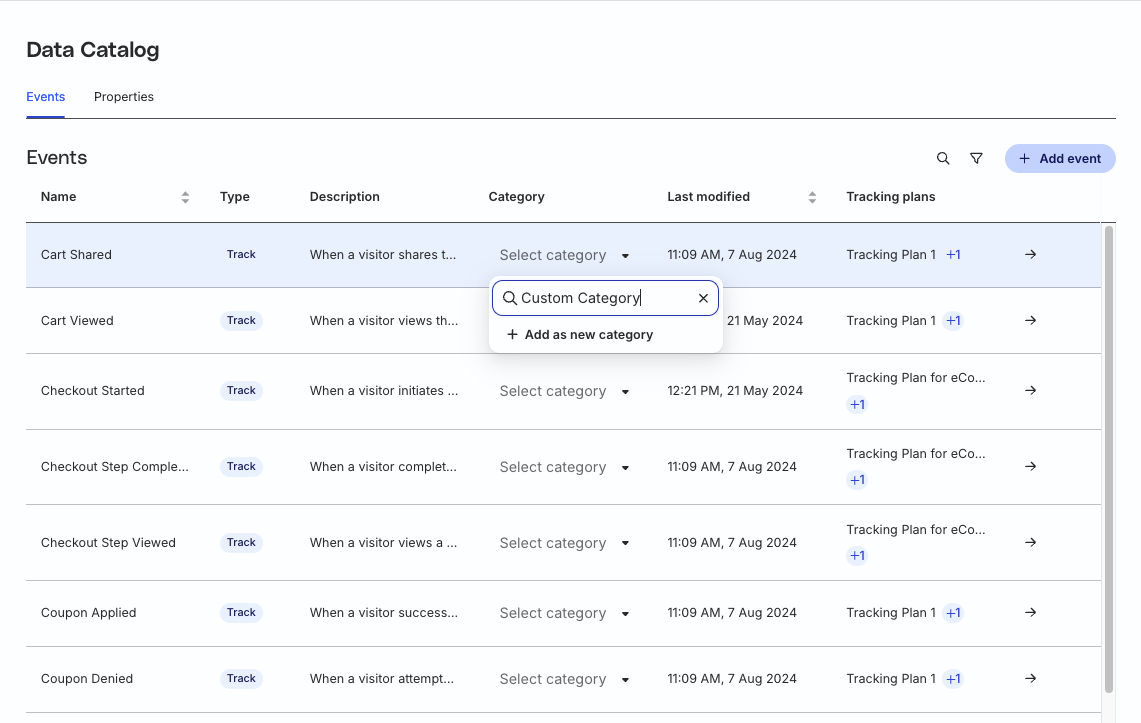This screenshot has width=1141, height=723.
Task: Expand category dropdown for Coupon Applied
Action: (564, 613)
